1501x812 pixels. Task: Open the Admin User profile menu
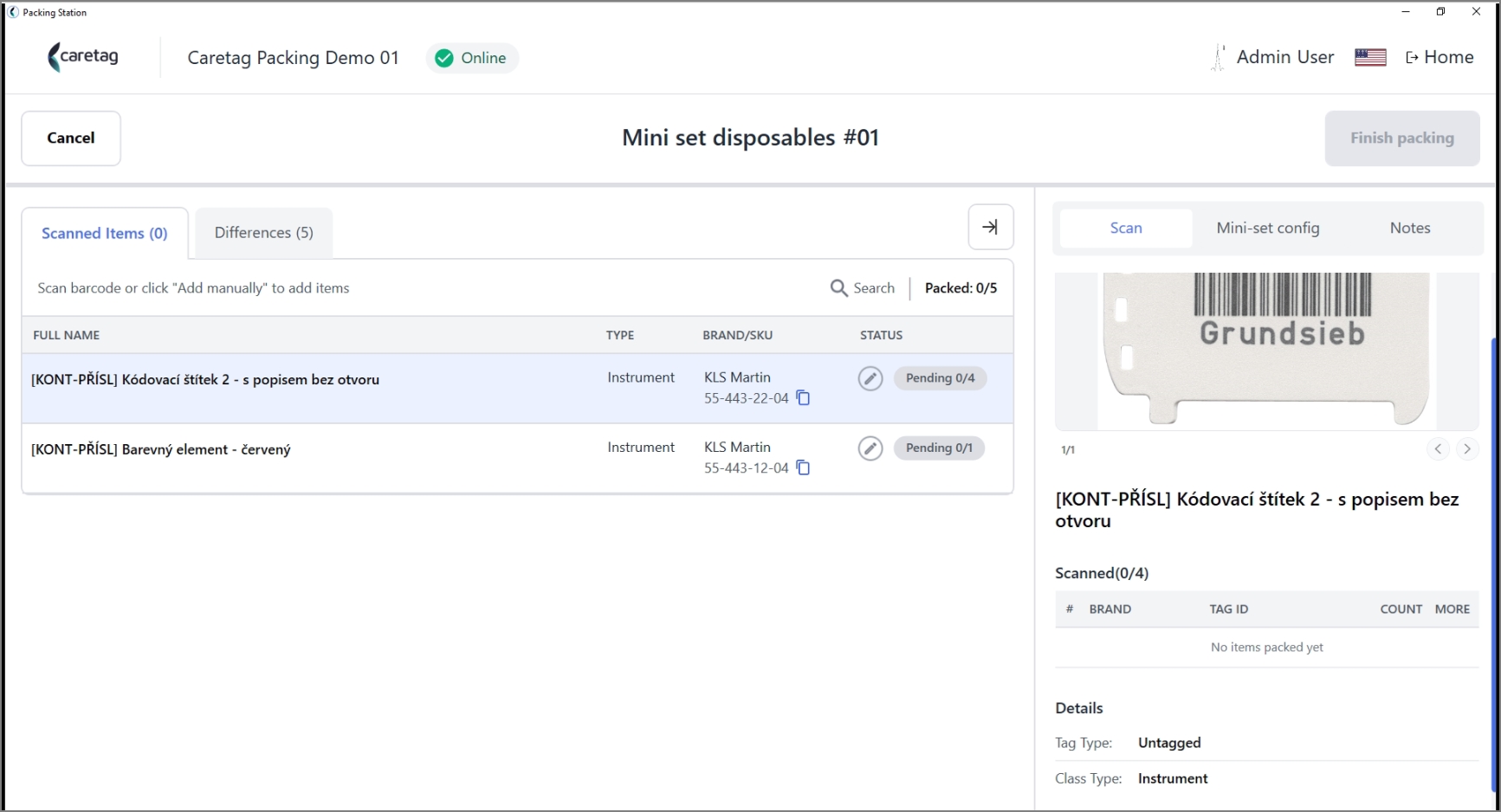pos(1272,57)
